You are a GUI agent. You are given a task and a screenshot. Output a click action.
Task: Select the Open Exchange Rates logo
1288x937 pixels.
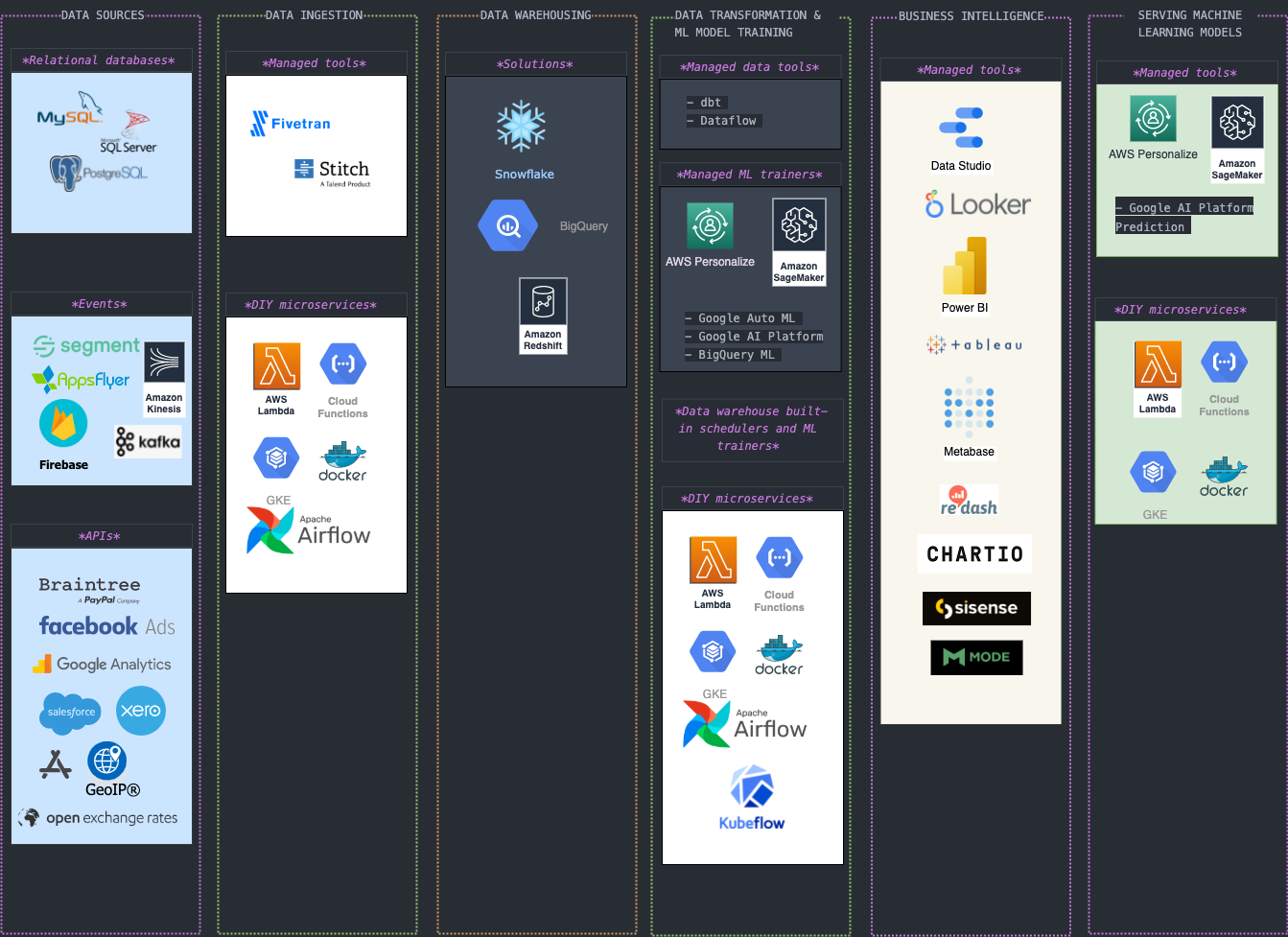pyautogui.click(x=98, y=818)
